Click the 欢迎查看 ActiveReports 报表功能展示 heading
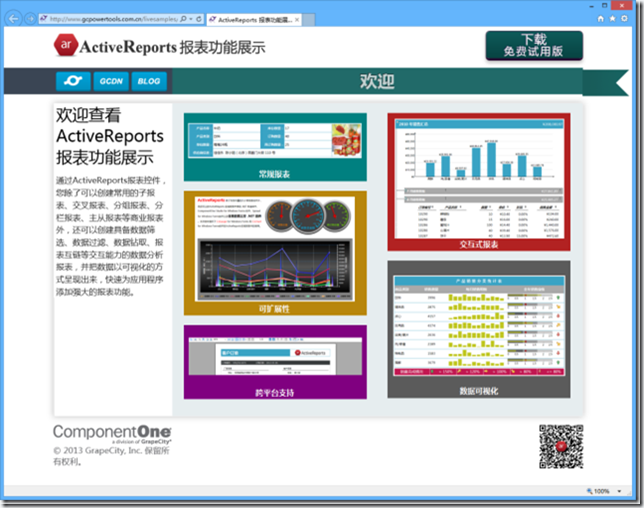Viewport: 644px width, 508px height. [x=110, y=136]
